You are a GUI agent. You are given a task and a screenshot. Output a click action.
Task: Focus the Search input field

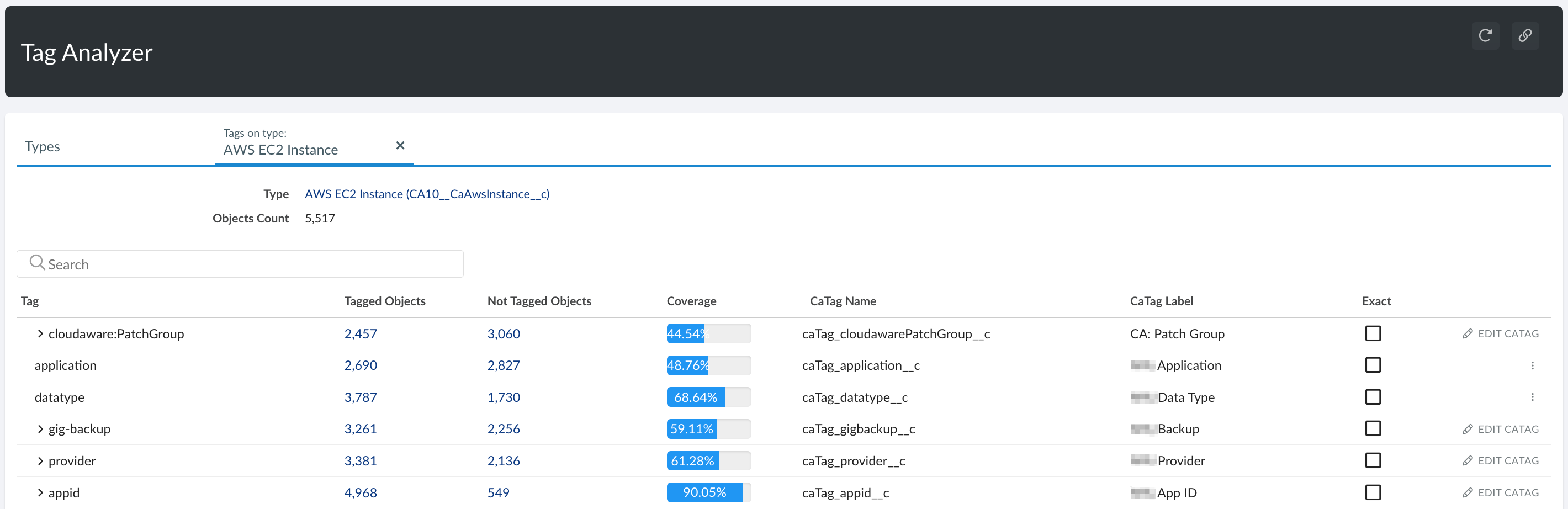click(240, 264)
